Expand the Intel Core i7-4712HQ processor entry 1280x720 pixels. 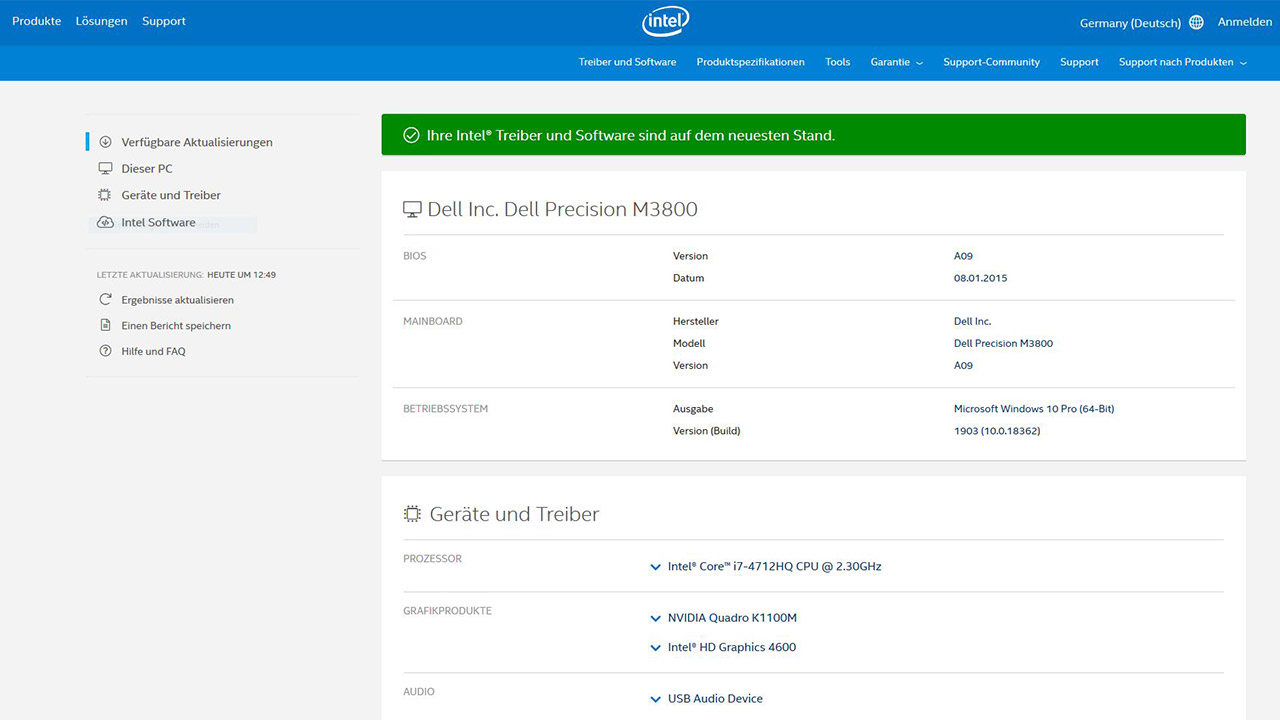[x=656, y=567]
